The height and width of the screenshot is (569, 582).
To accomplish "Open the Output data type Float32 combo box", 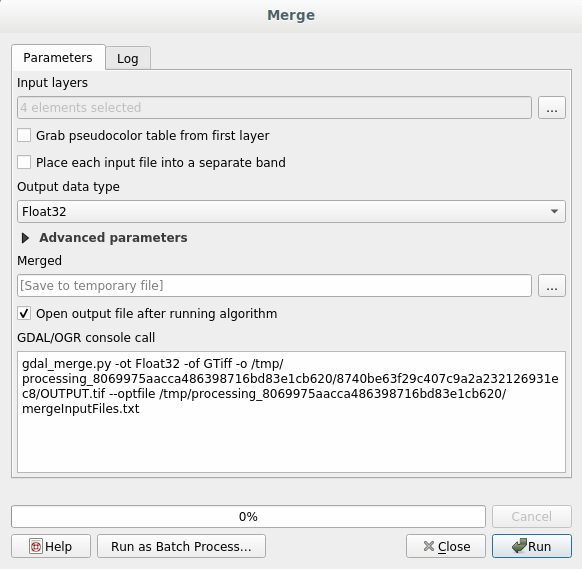I will pyautogui.click(x=291, y=212).
